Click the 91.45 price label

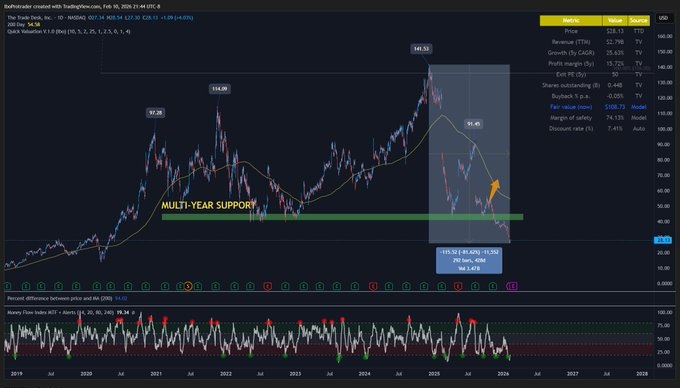click(474, 124)
